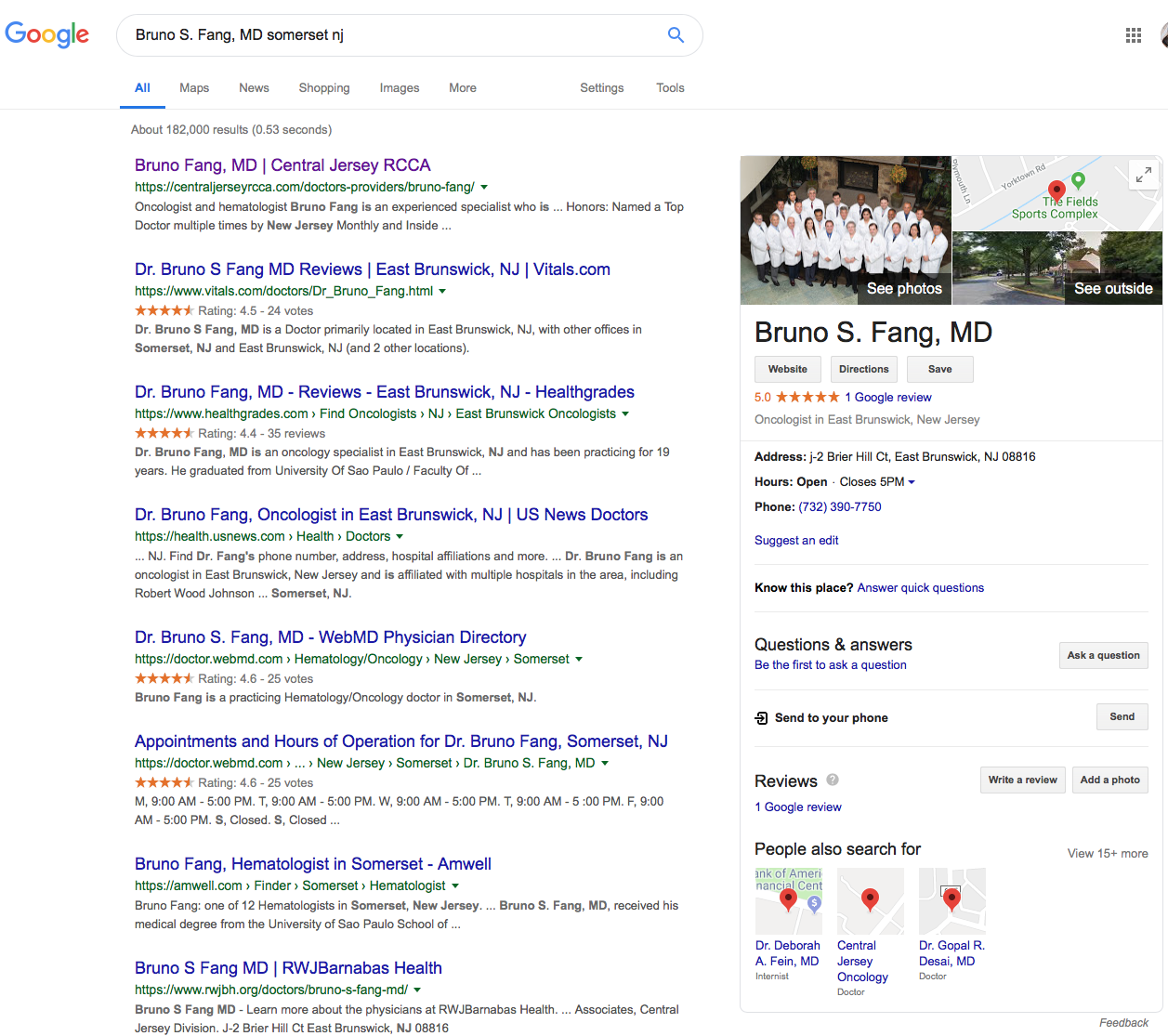Click the Directions button
Viewport: 1168px width, 1036px height.
point(864,369)
